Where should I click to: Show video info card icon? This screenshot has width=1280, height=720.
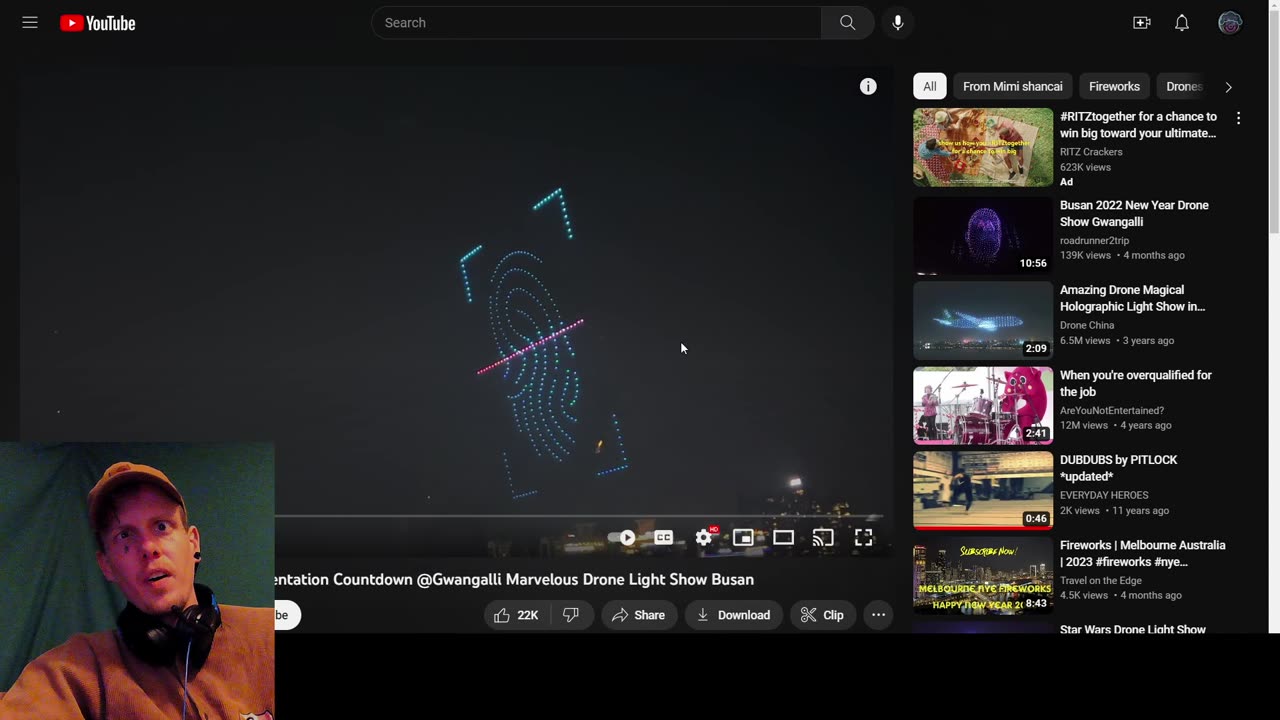tap(868, 87)
